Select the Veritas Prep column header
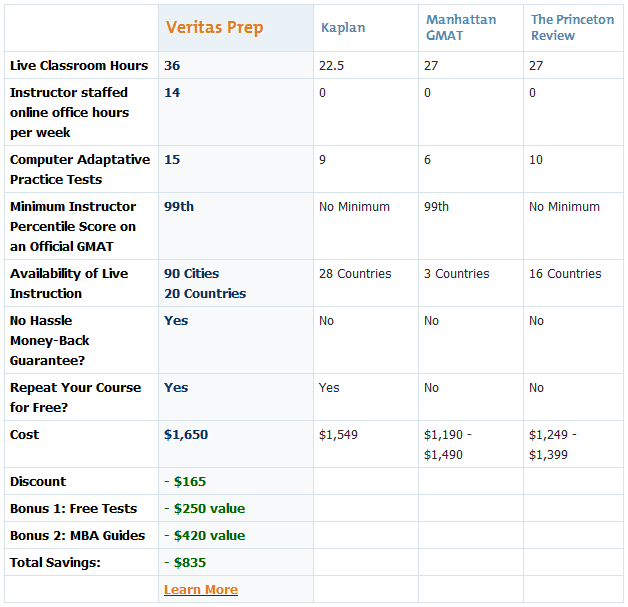This screenshot has height=607, width=628. (x=215, y=28)
